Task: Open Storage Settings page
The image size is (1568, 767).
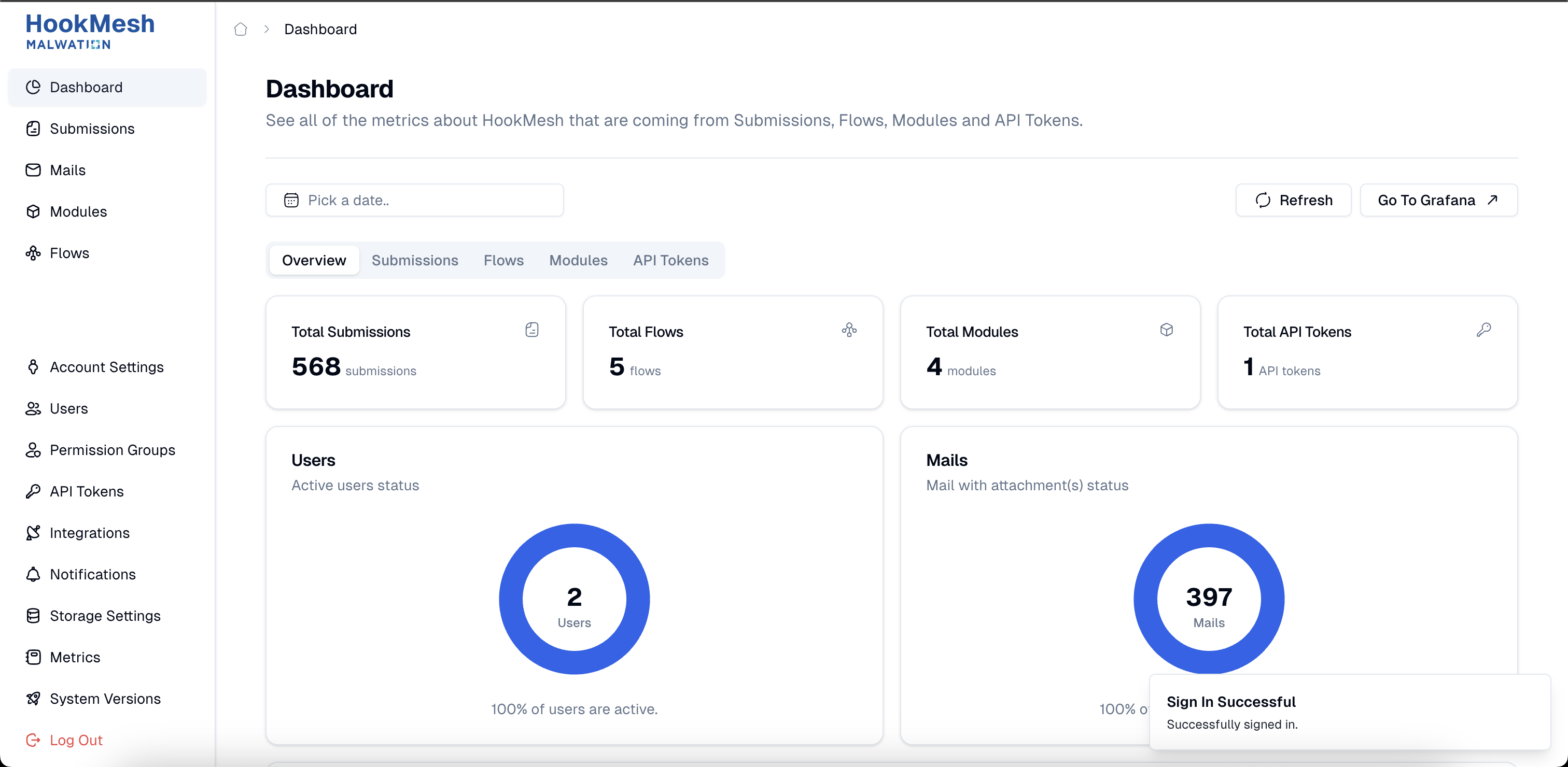Action: (x=105, y=615)
